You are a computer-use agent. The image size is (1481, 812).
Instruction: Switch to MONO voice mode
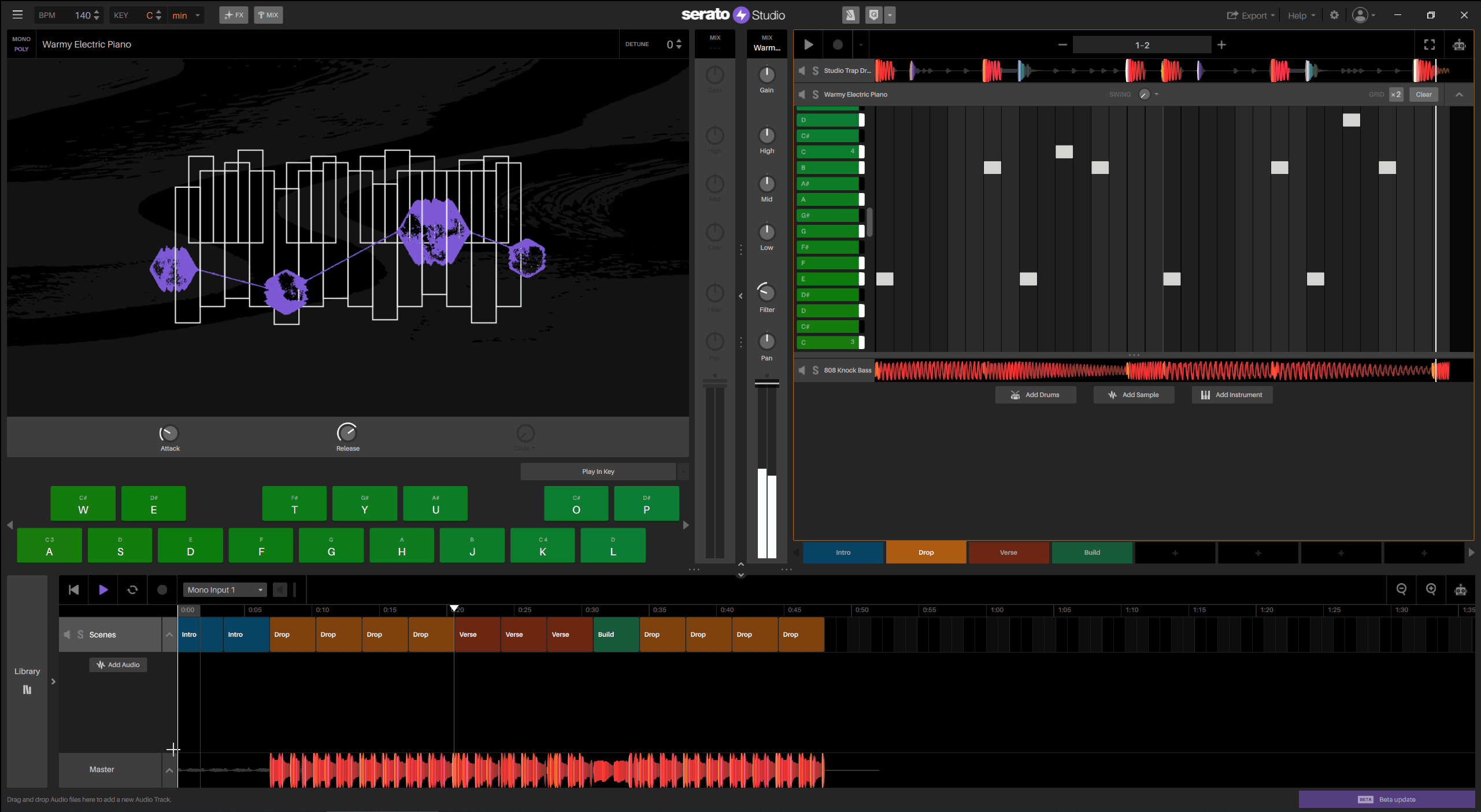tap(21, 39)
